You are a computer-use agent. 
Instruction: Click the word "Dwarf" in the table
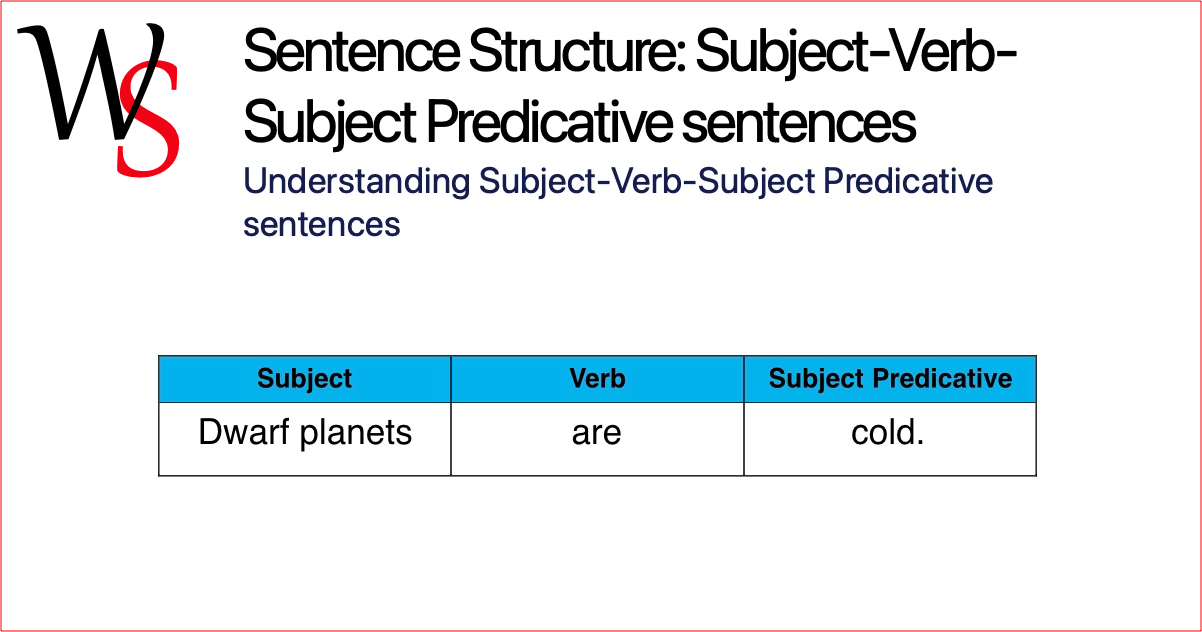pos(241,432)
